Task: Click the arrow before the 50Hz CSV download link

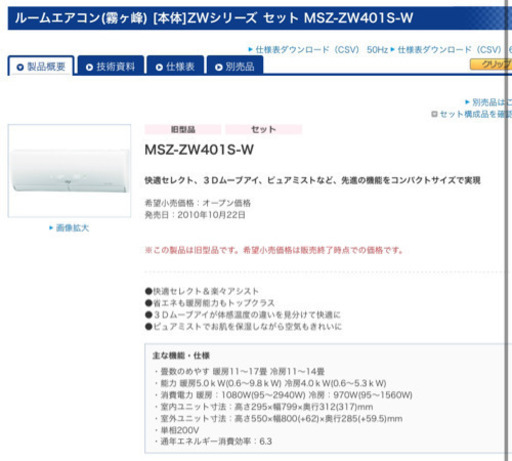Action: click(251, 50)
